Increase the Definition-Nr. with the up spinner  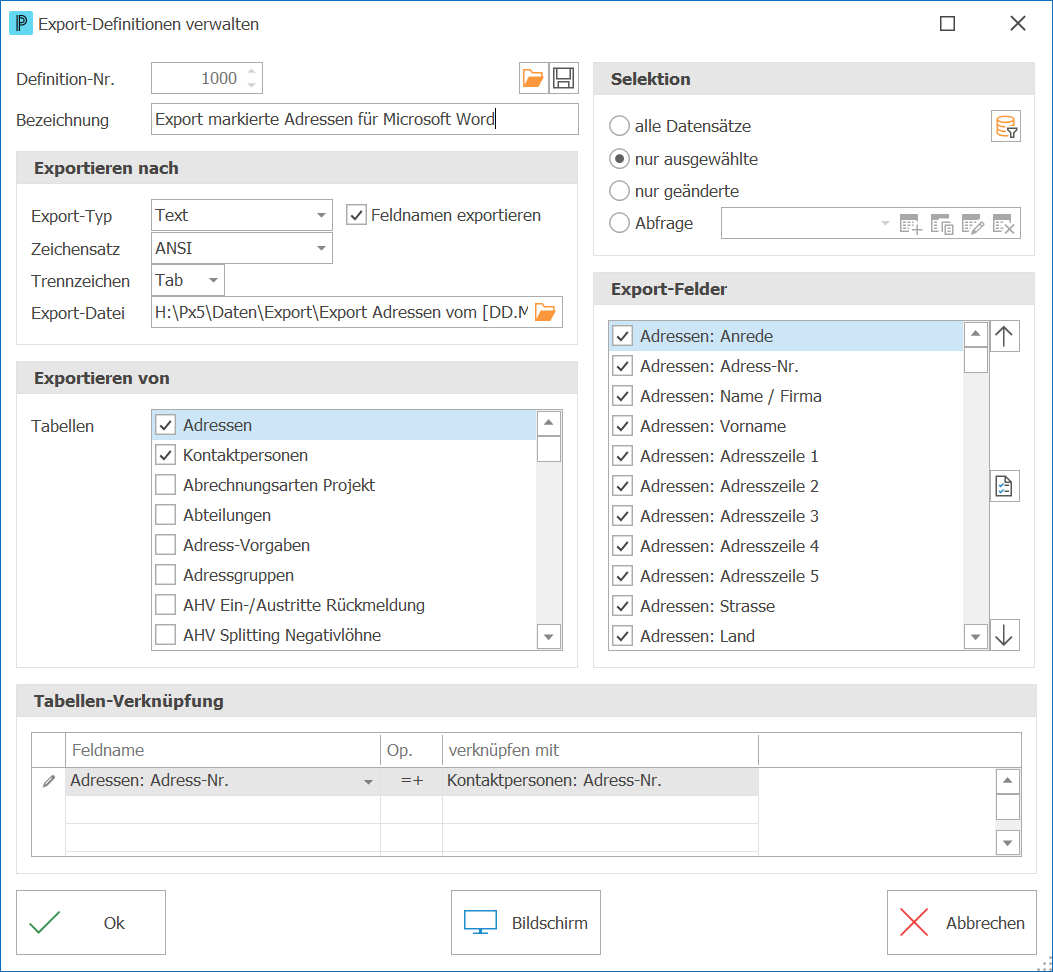(x=251, y=71)
